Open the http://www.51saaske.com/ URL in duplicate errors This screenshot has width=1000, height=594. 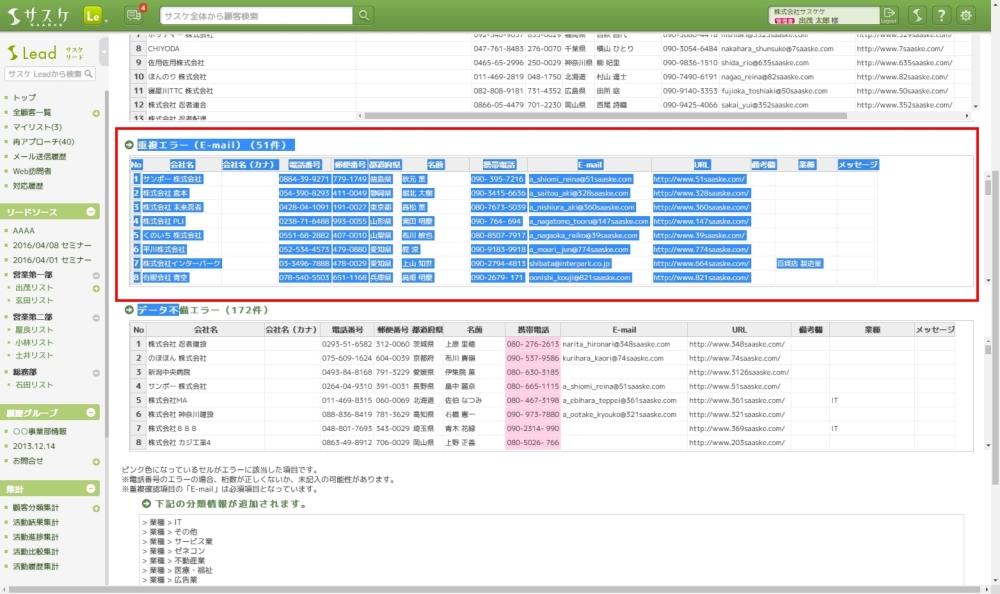[699, 179]
